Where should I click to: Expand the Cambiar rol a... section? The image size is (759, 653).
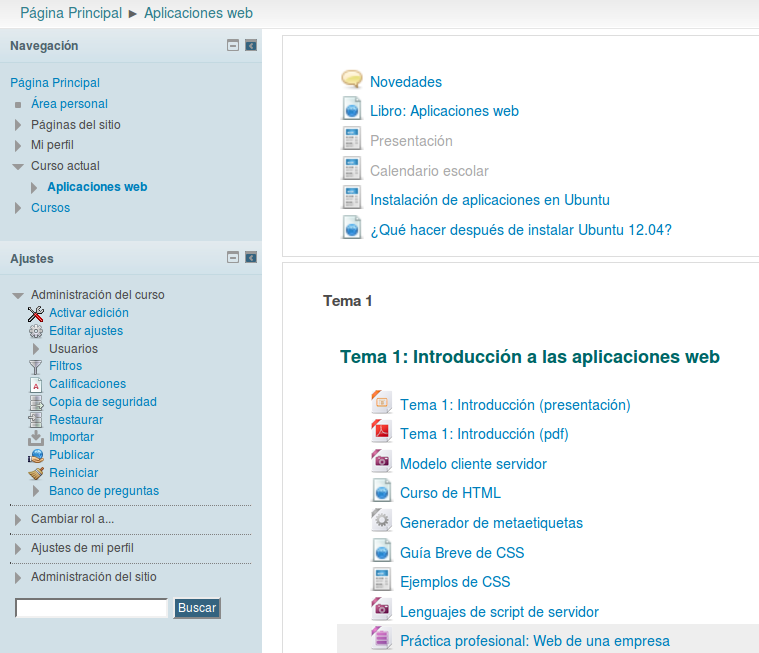click(18, 520)
